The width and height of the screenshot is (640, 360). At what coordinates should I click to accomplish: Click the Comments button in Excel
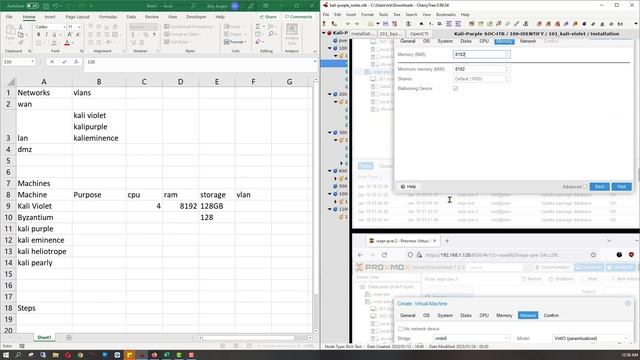coord(299,17)
